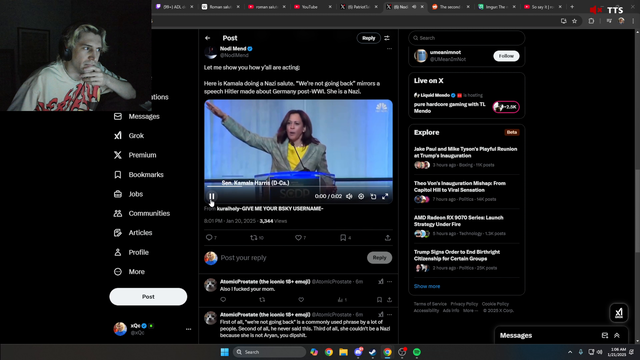640x360 pixels.
Task: Click the white Post button in sidebar
Action: 148,297
